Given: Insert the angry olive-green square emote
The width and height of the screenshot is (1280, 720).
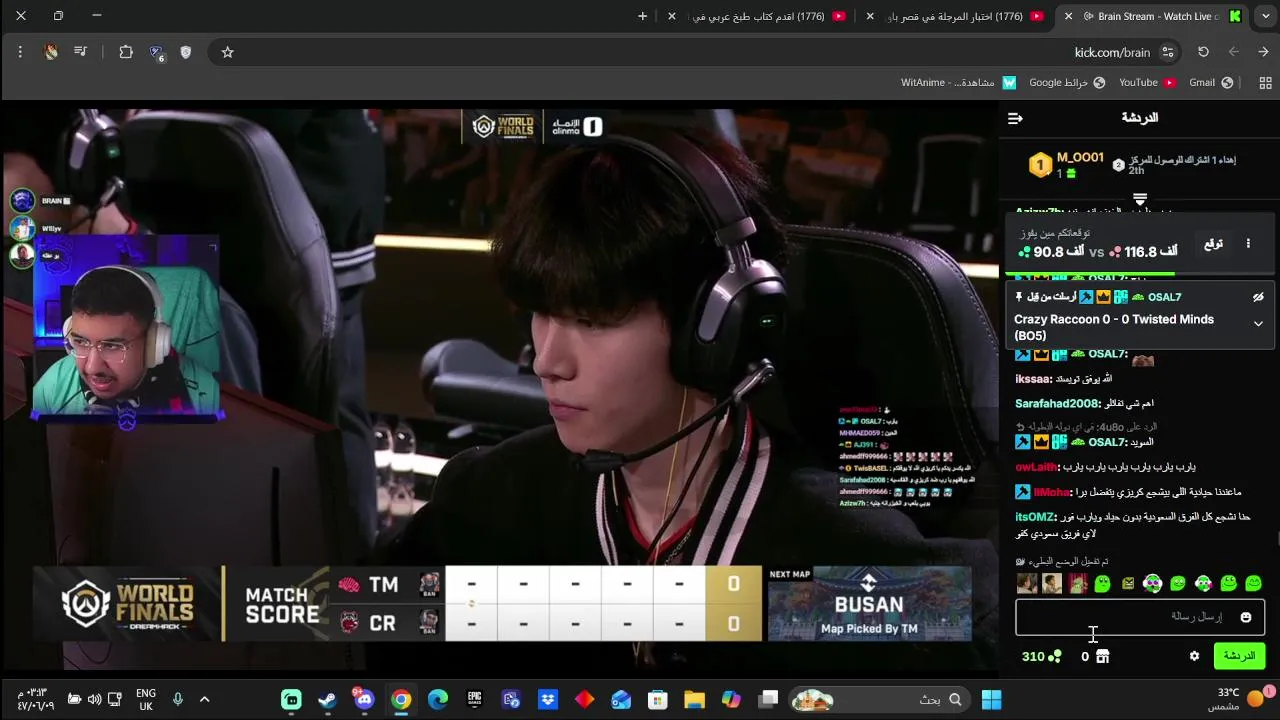Looking at the screenshot, I should [x=1127, y=584].
